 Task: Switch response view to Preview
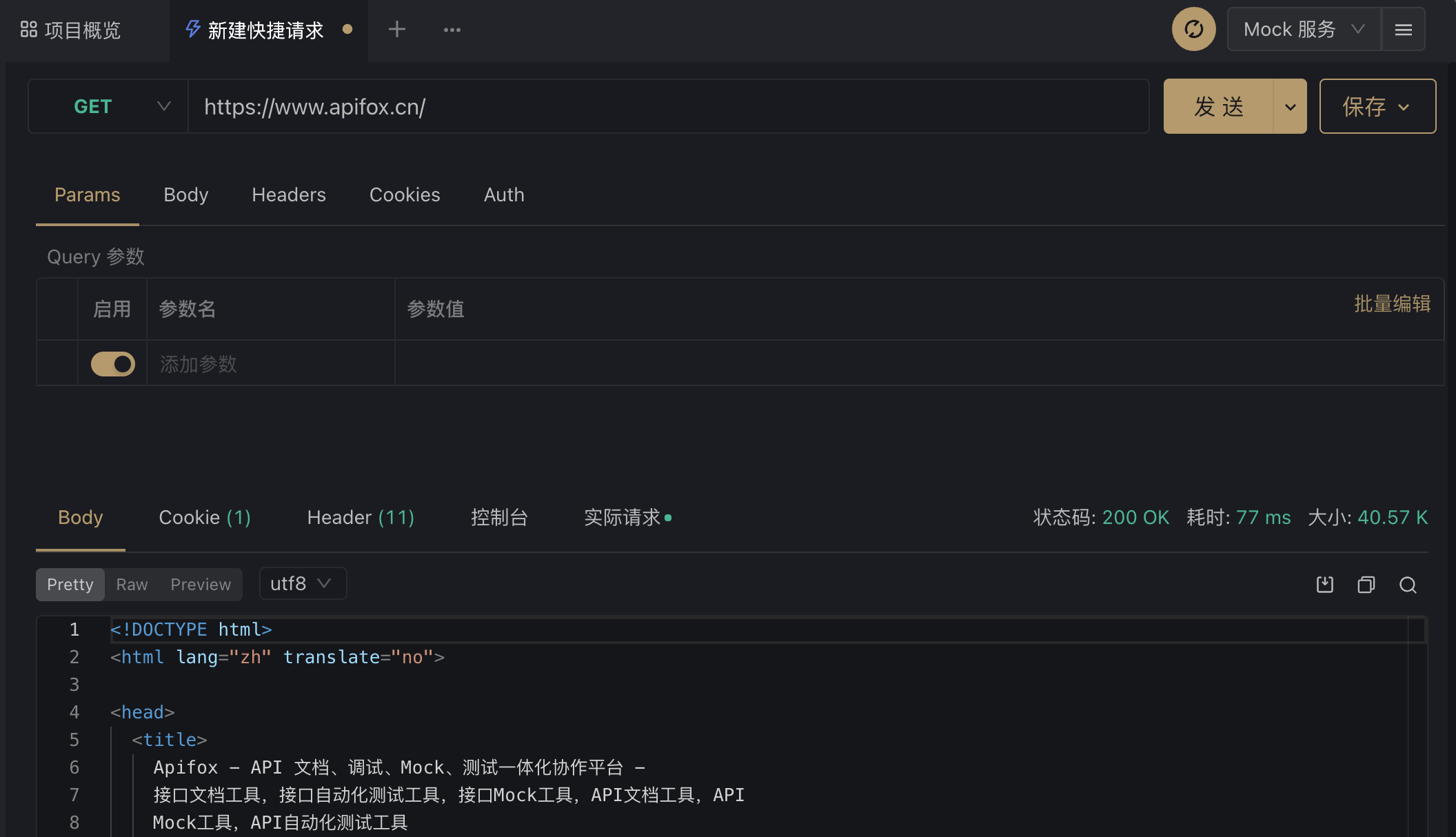[x=201, y=585]
